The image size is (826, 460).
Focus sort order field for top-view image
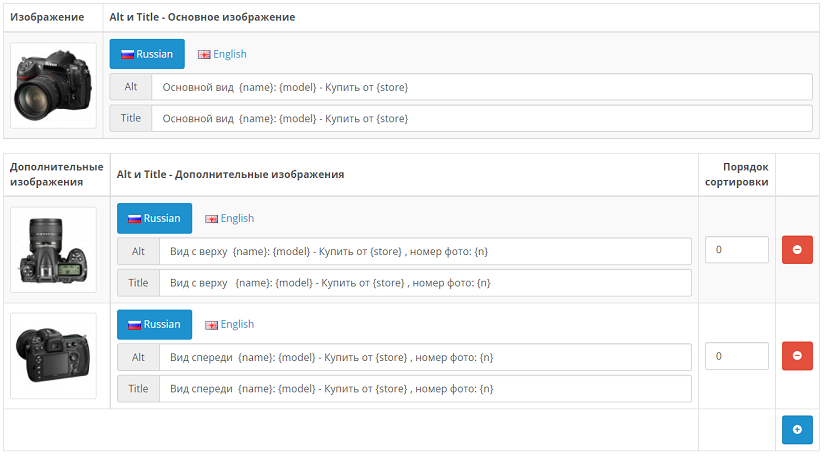point(736,250)
